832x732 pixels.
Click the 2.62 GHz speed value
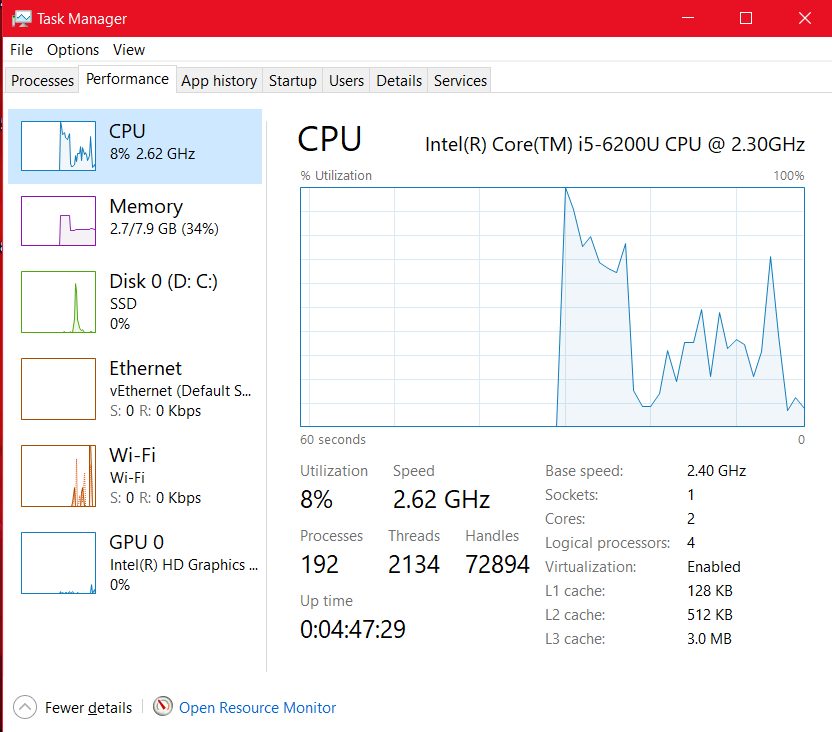441,500
